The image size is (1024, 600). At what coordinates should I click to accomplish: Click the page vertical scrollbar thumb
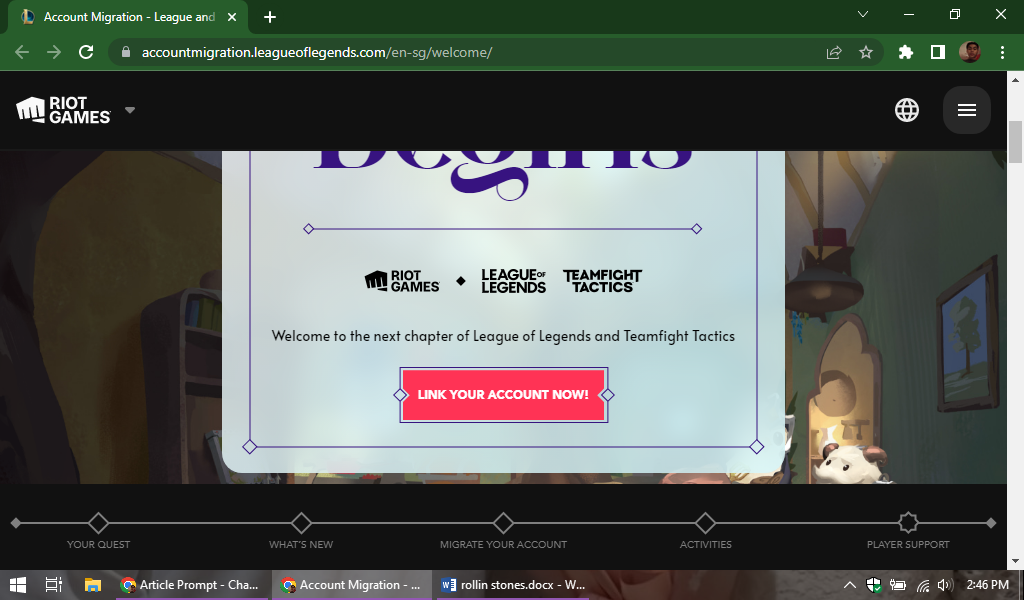(x=1015, y=142)
